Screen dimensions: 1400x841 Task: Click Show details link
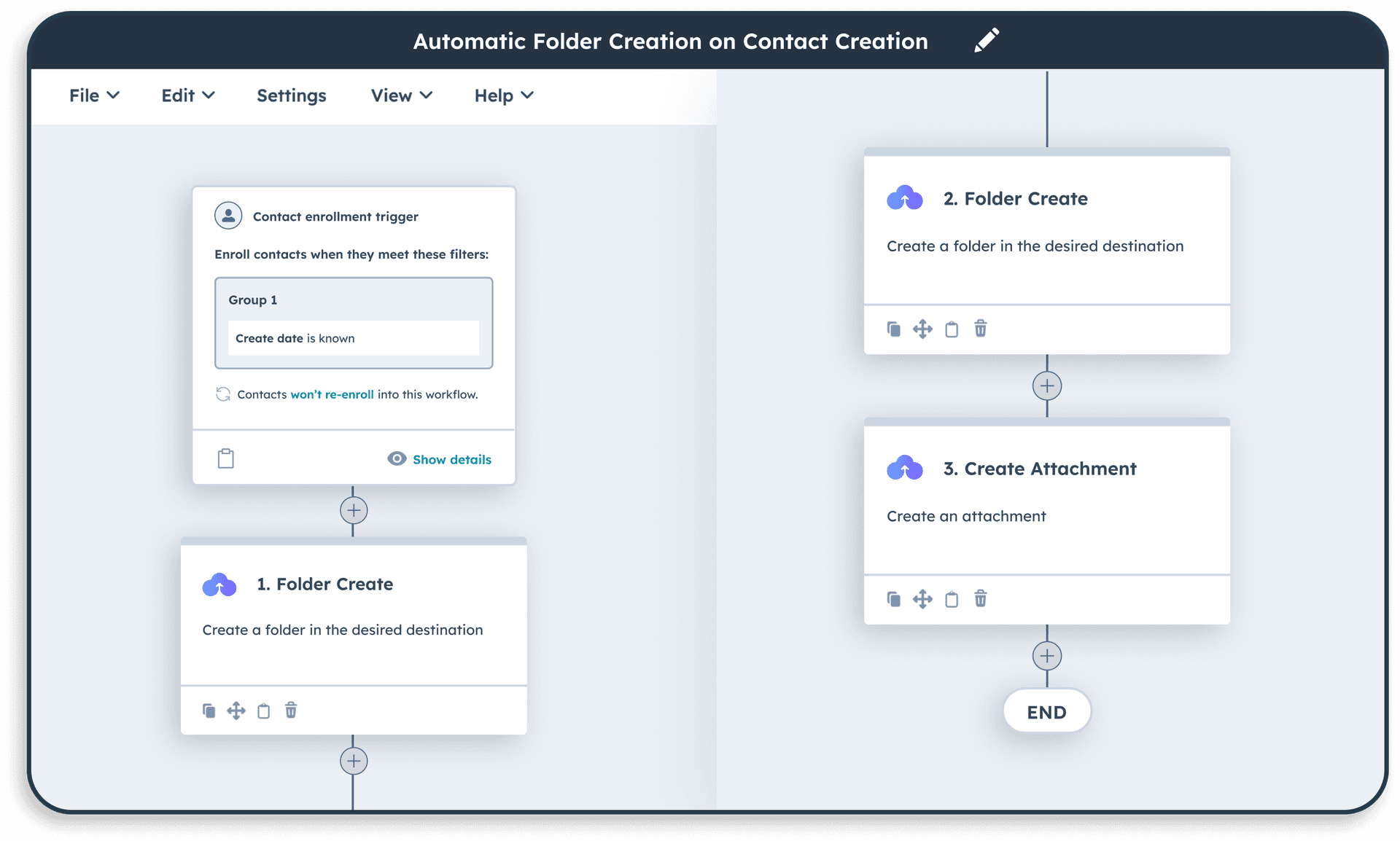tap(452, 459)
